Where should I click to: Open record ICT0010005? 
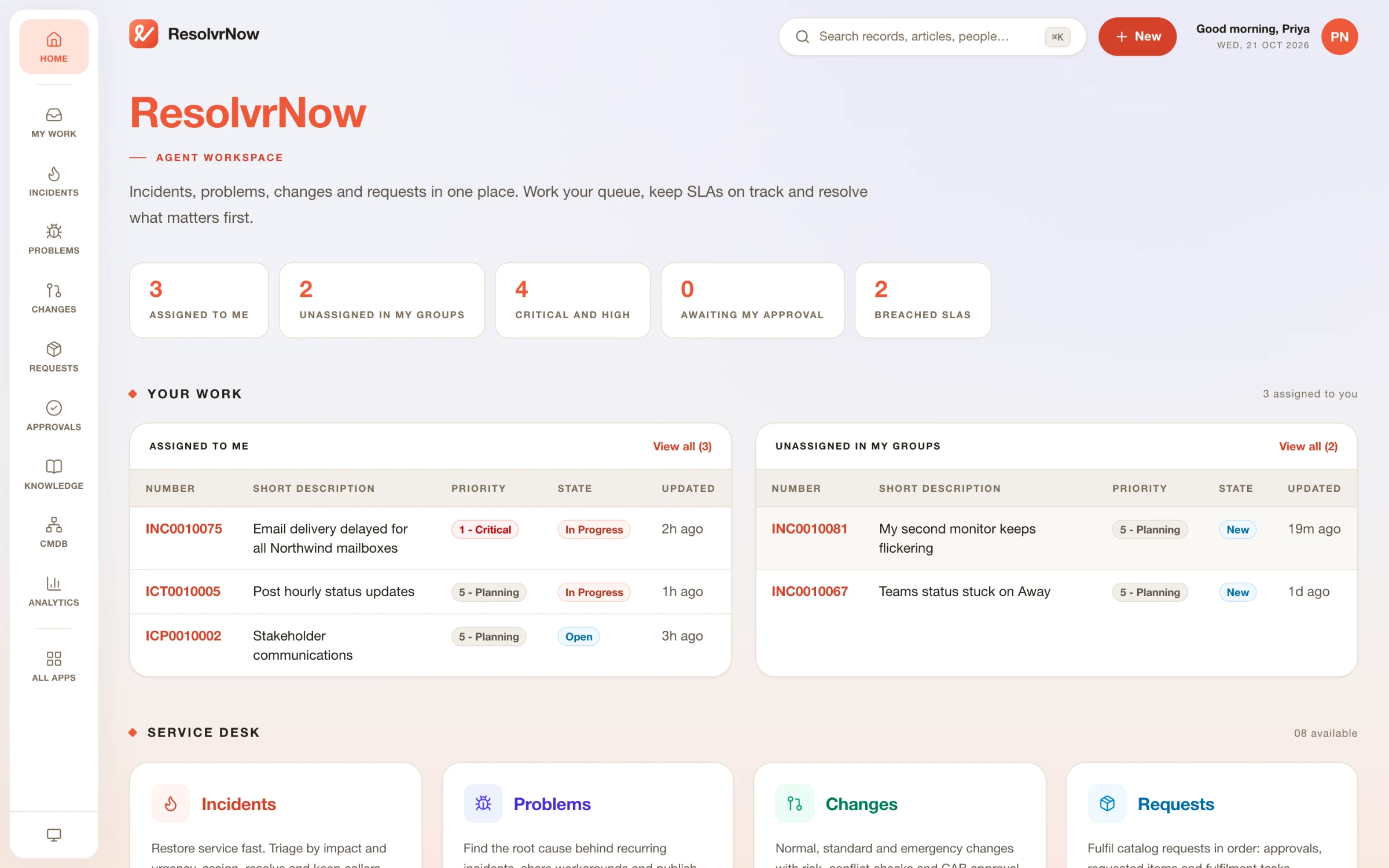[x=183, y=591]
